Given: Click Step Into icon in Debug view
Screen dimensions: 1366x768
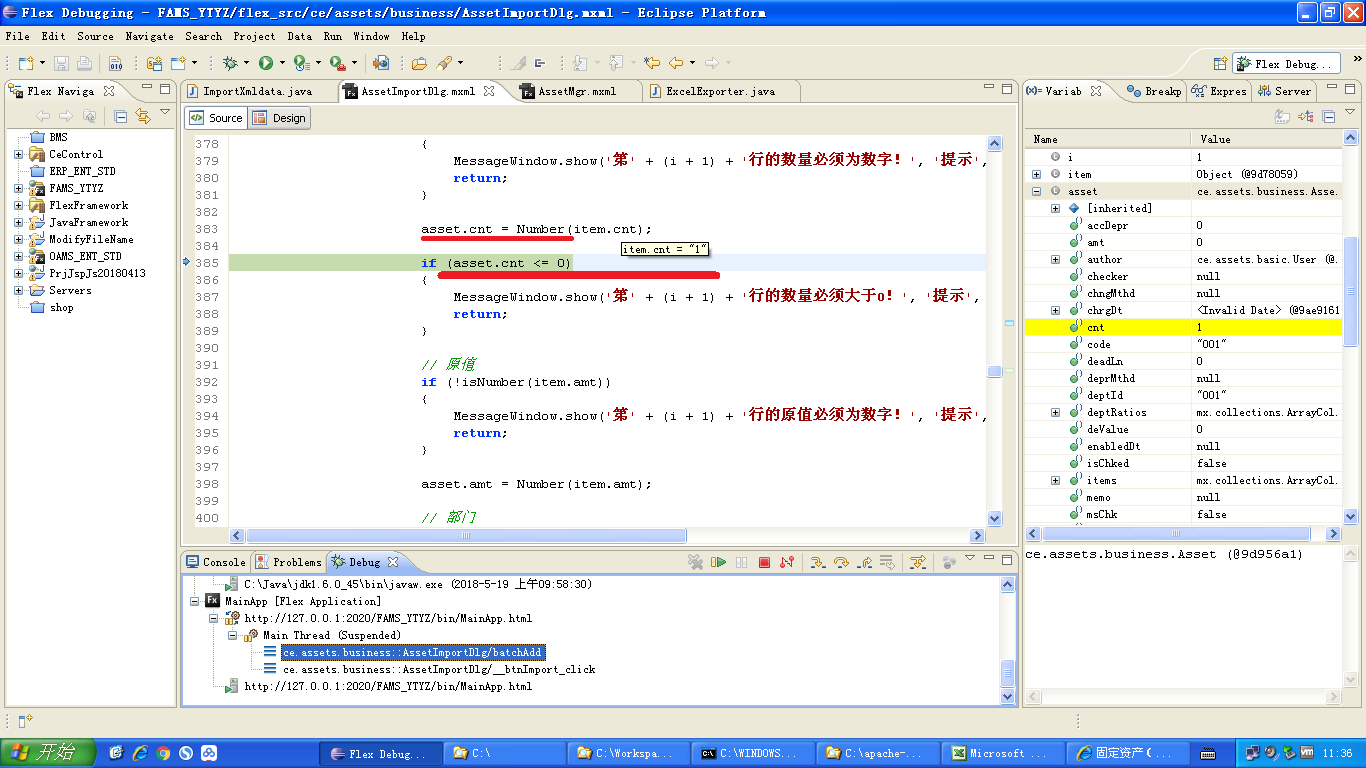Looking at the screenshot, I should 818,562.
